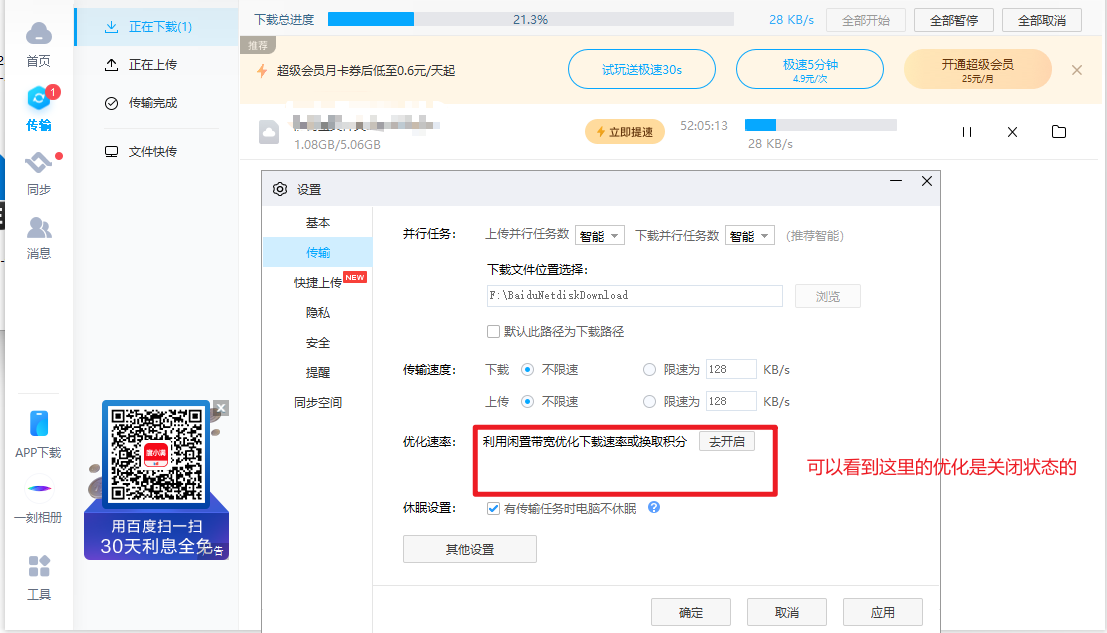
Task: Click the 立即提速 speed-up button
Action: tap(625, 132)
